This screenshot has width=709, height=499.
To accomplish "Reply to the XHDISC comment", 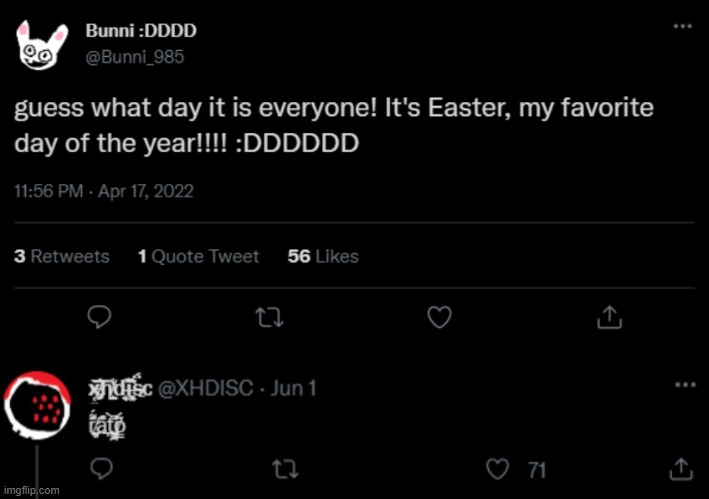I will (99, 468).
